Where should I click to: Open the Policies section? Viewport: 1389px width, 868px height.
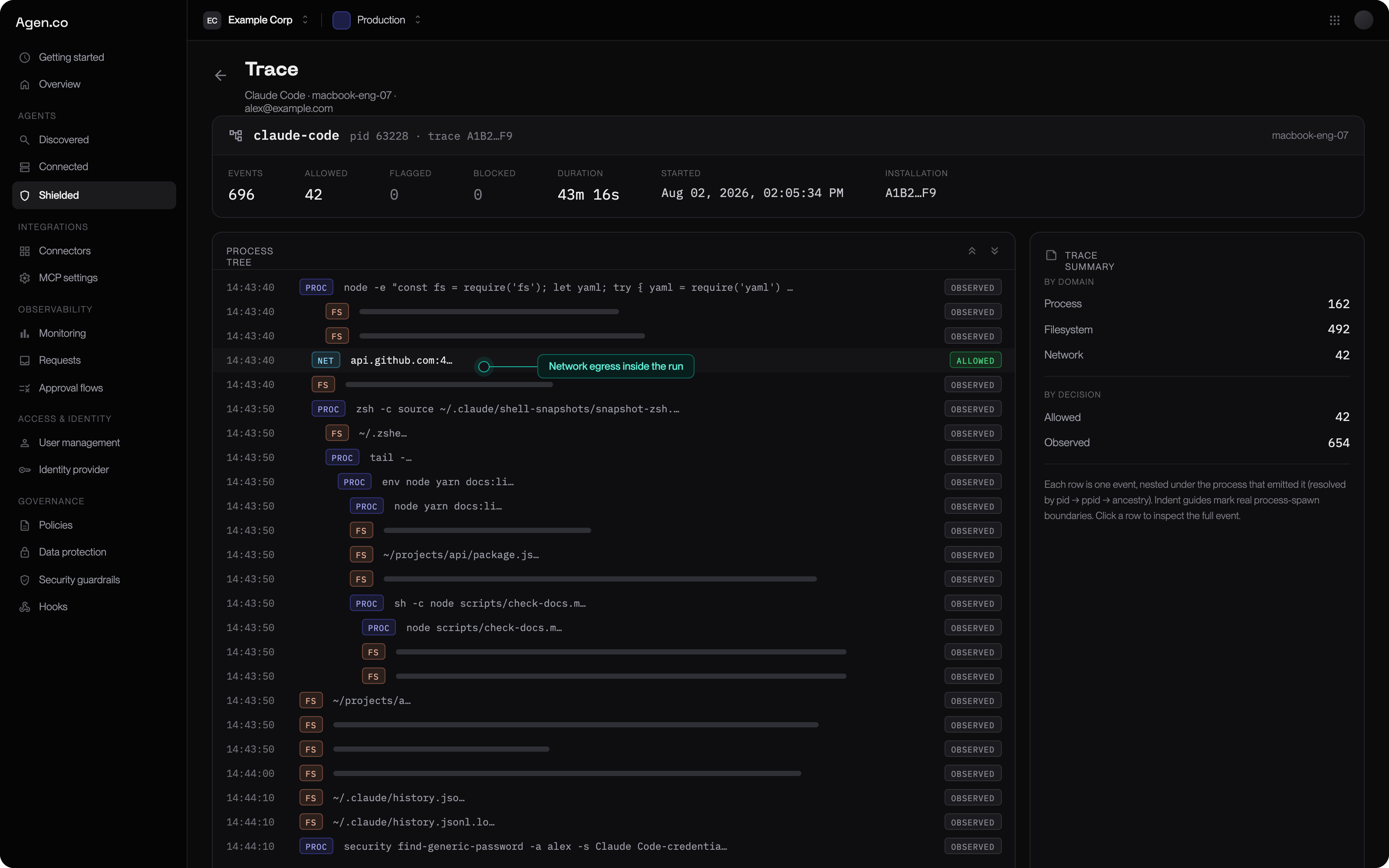click(56, 525)
